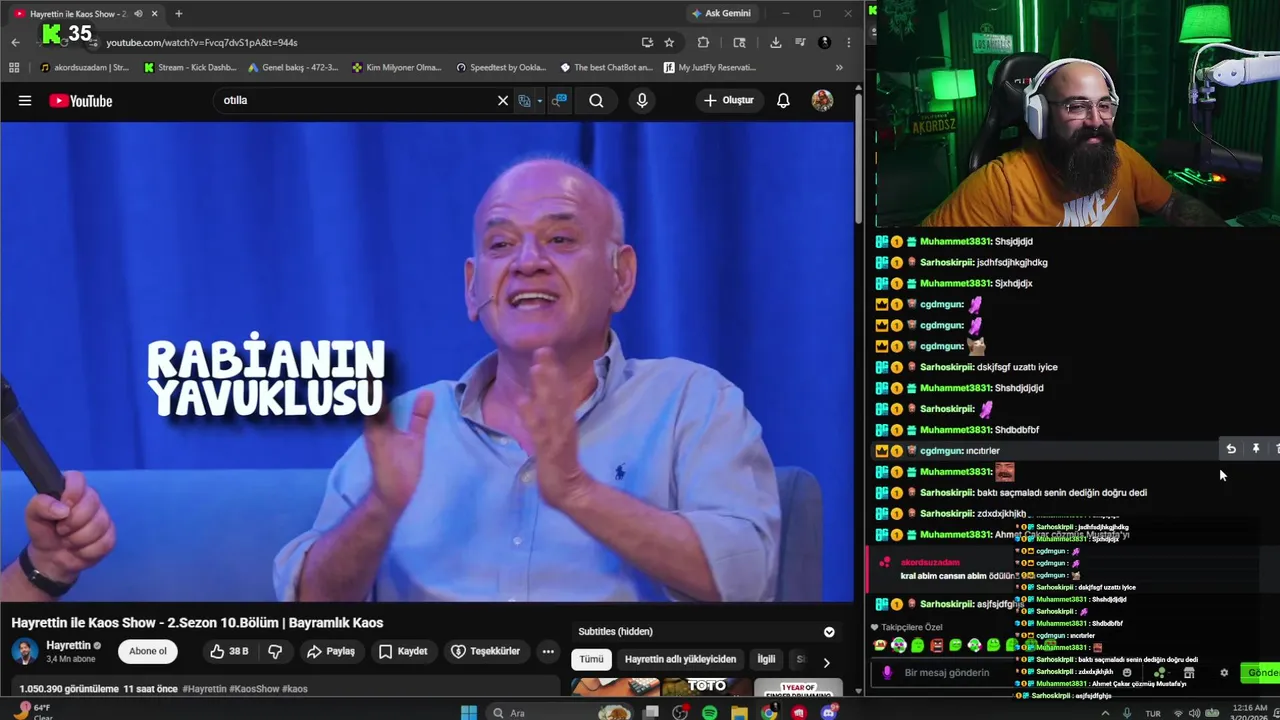Open more actions three-dot button under video
This screenshot has width=1280, height=720.
[547, 651]
